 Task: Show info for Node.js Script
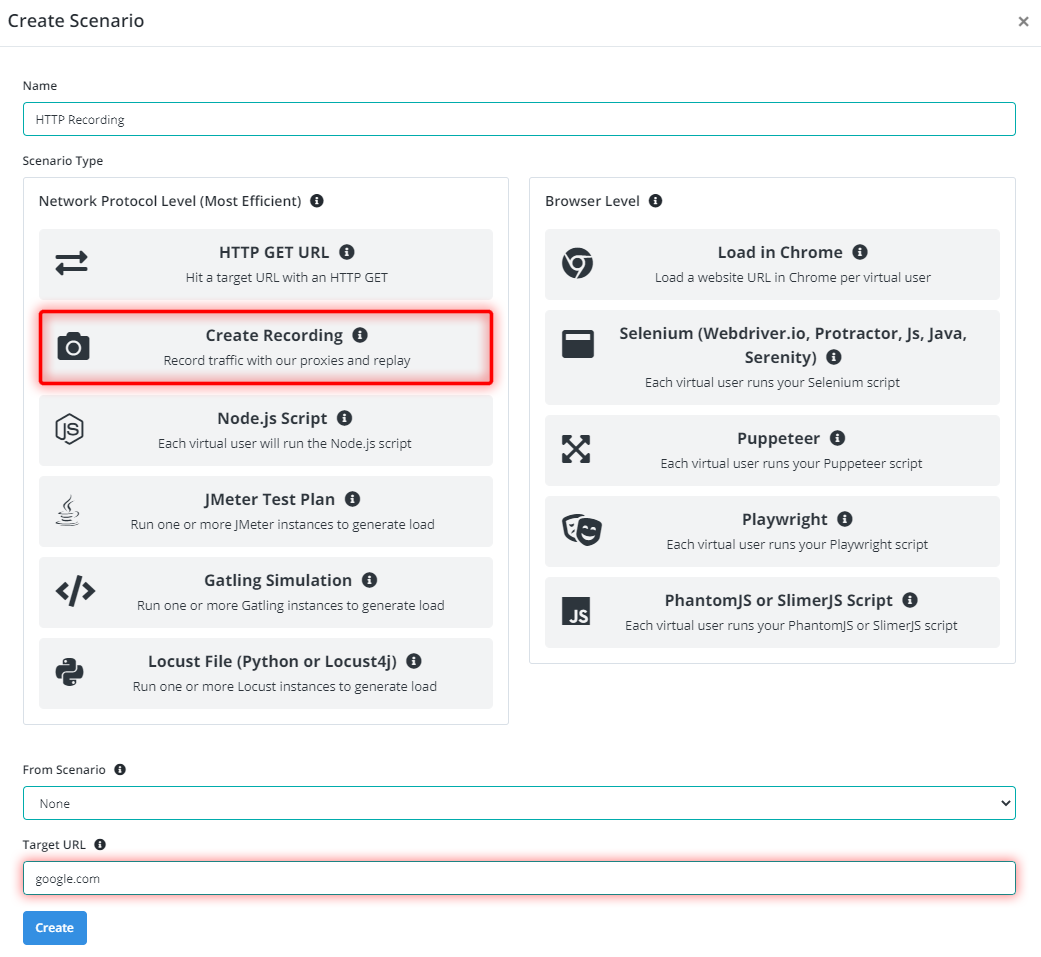(345, 418)
